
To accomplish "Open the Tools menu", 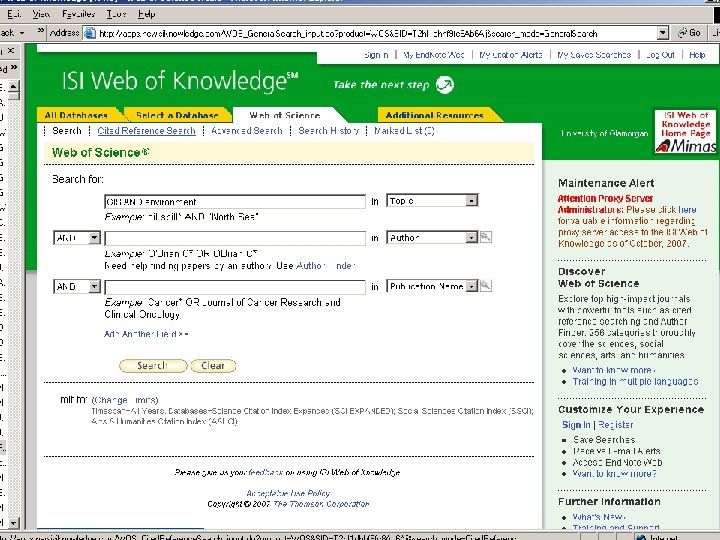I will pyautogui.click(x=116, y=14).
